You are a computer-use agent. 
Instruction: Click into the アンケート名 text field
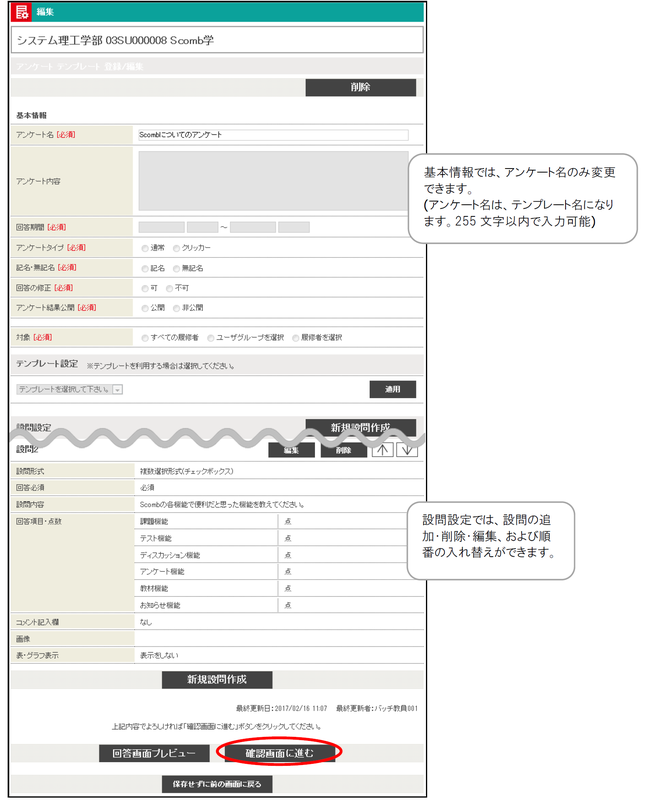(273, 135)
